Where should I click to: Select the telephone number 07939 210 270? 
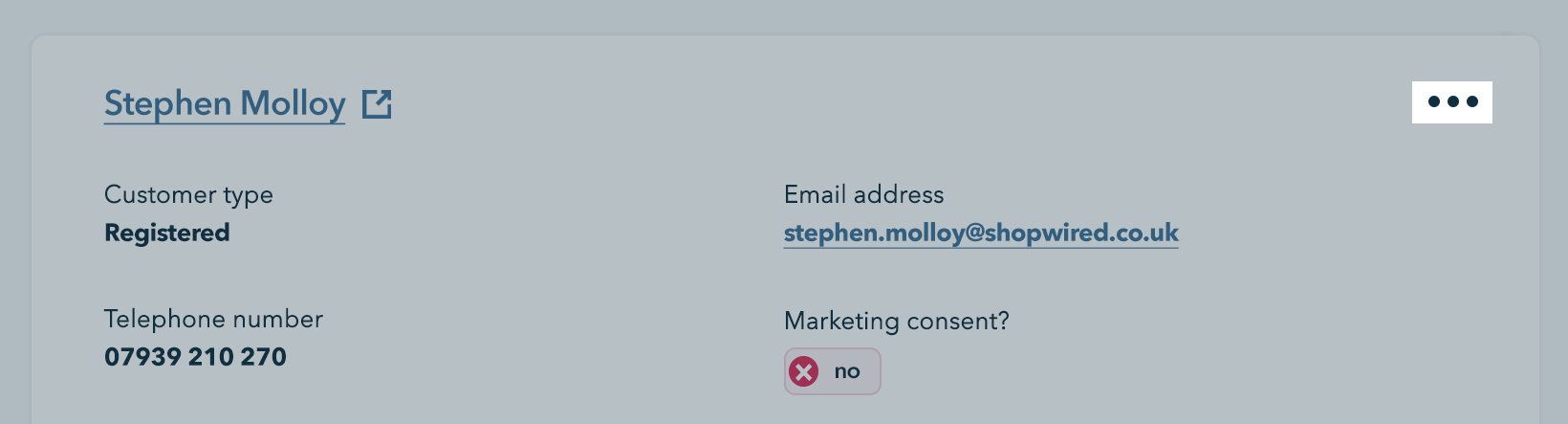pyautogui.click(x=195, y=357)
